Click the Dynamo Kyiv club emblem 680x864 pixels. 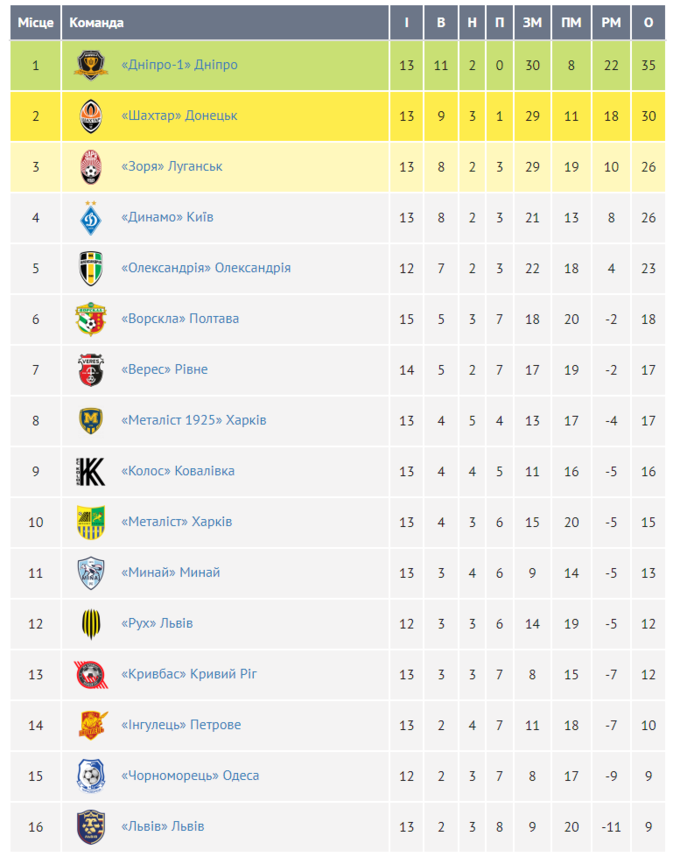coord(91,218)
